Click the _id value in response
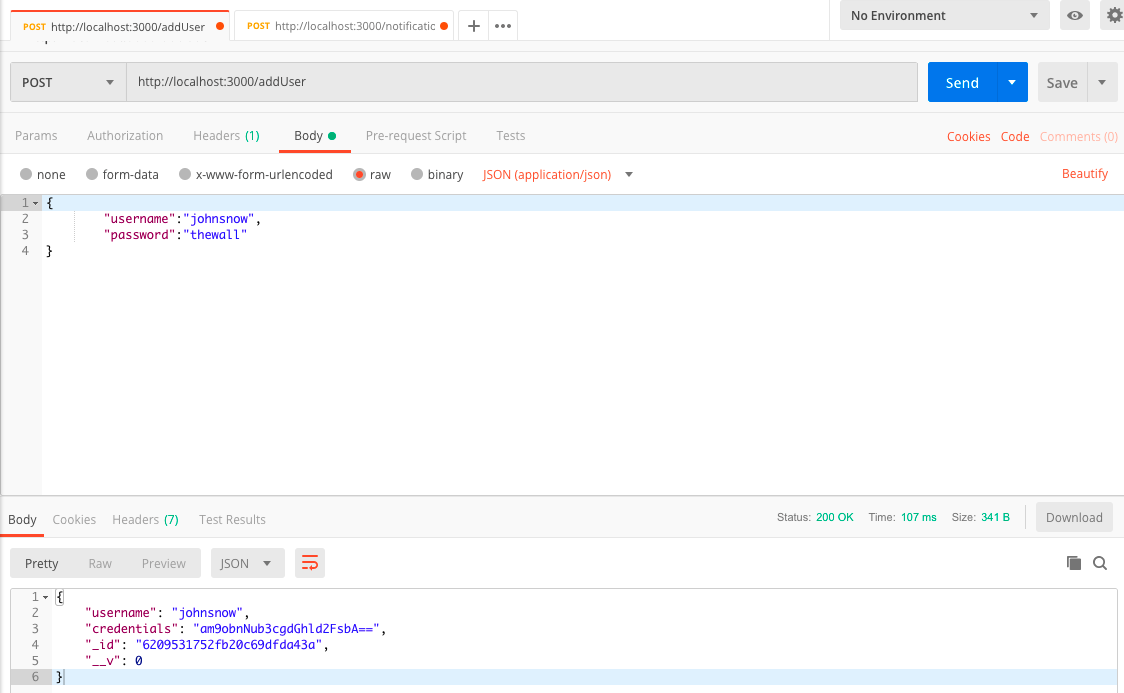 click(229, 644)
